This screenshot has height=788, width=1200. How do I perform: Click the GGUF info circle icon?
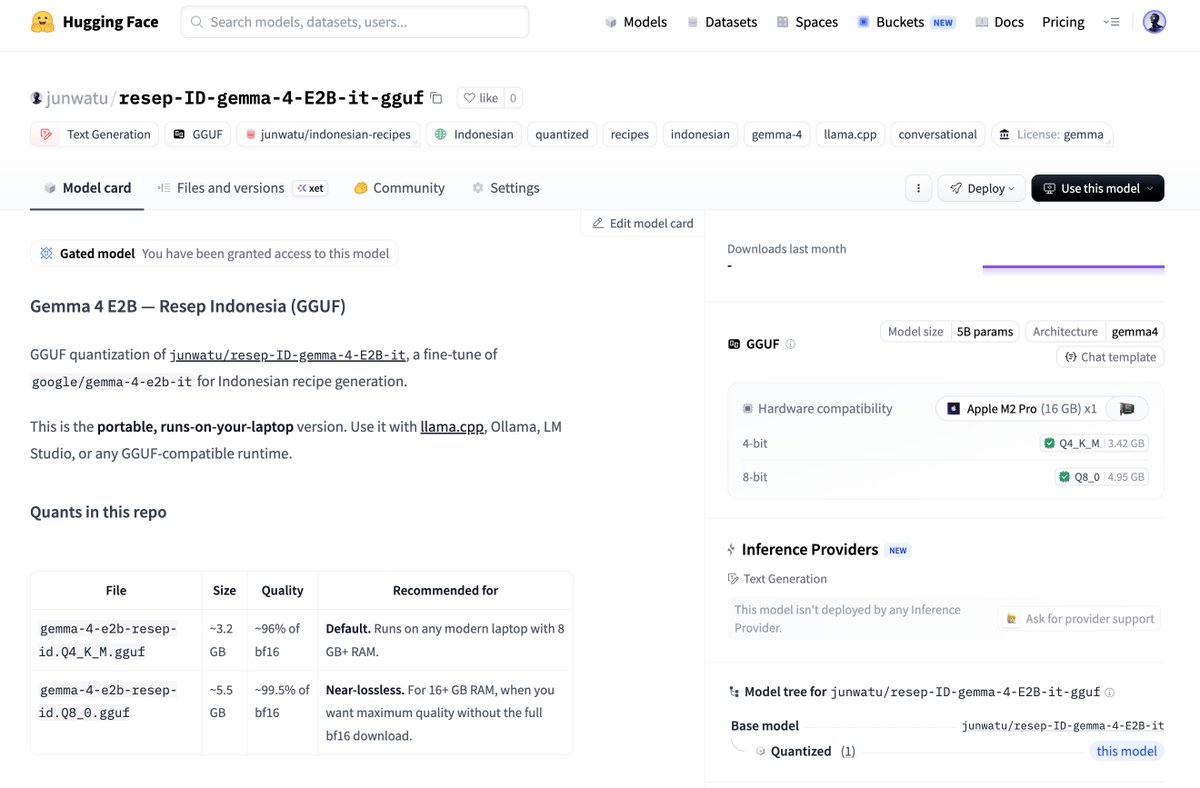click(790, 344)
